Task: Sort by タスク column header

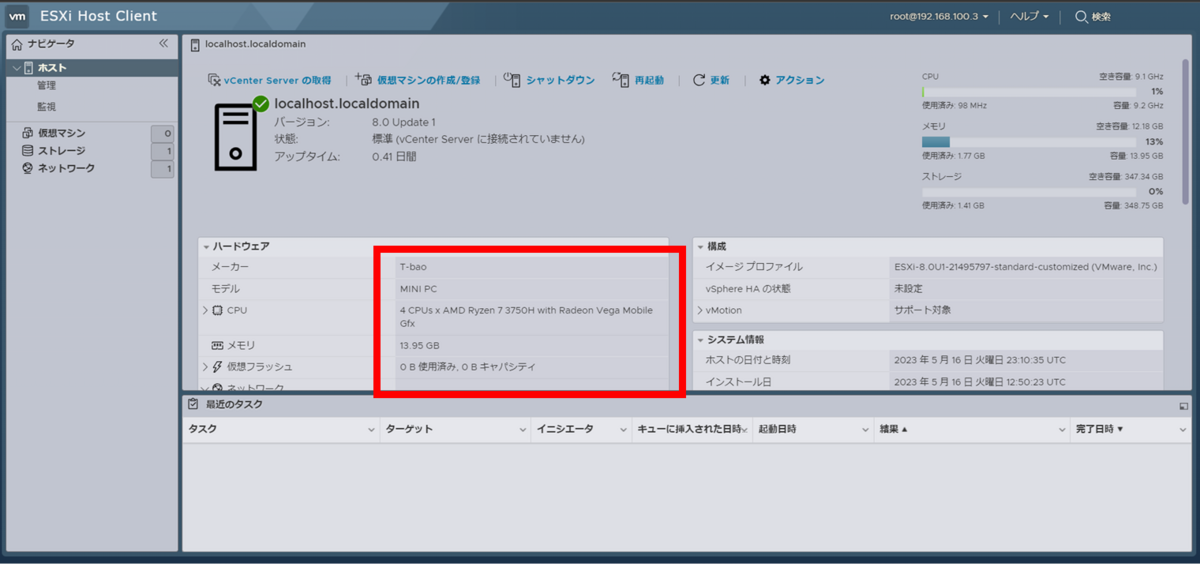Action: [202, 429]
